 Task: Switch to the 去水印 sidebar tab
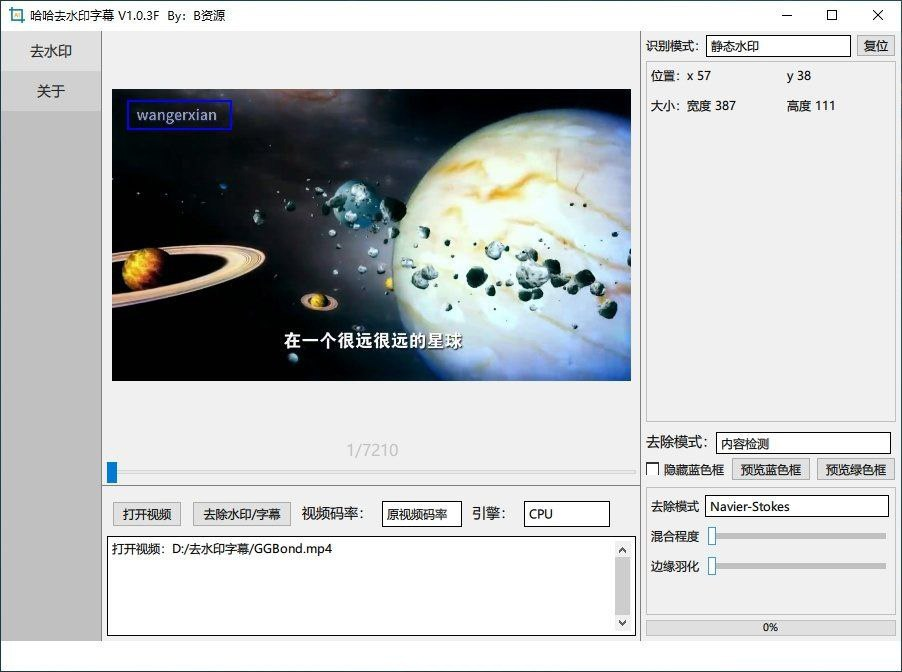coord(50,50)
